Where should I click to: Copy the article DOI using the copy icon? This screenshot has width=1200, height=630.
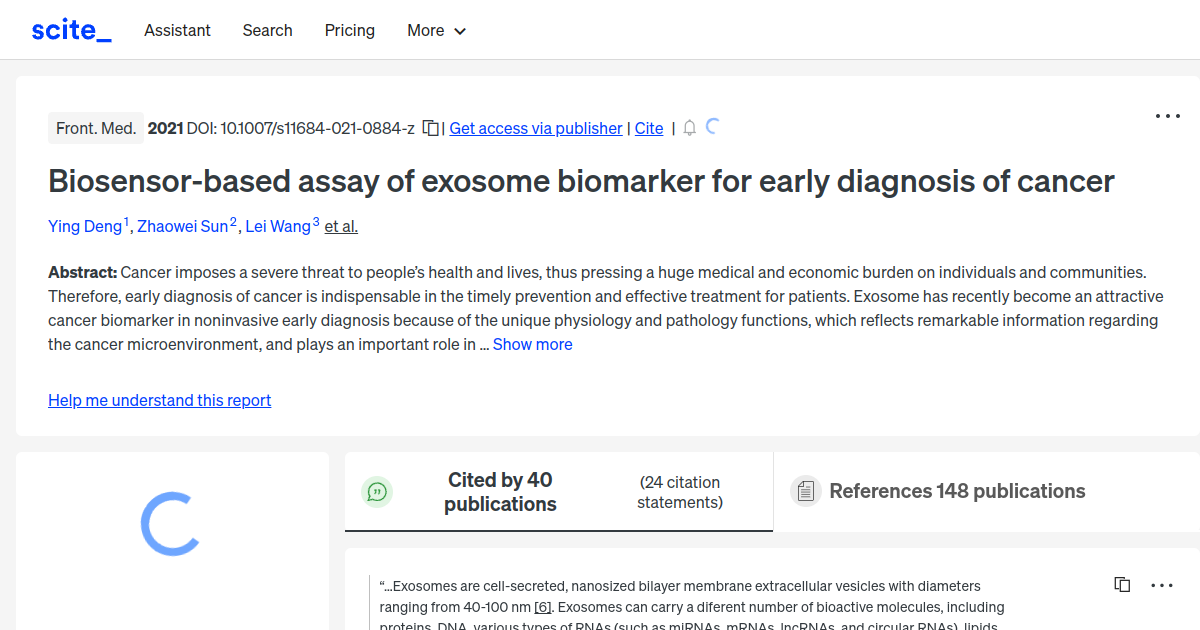tap(429, 128)
